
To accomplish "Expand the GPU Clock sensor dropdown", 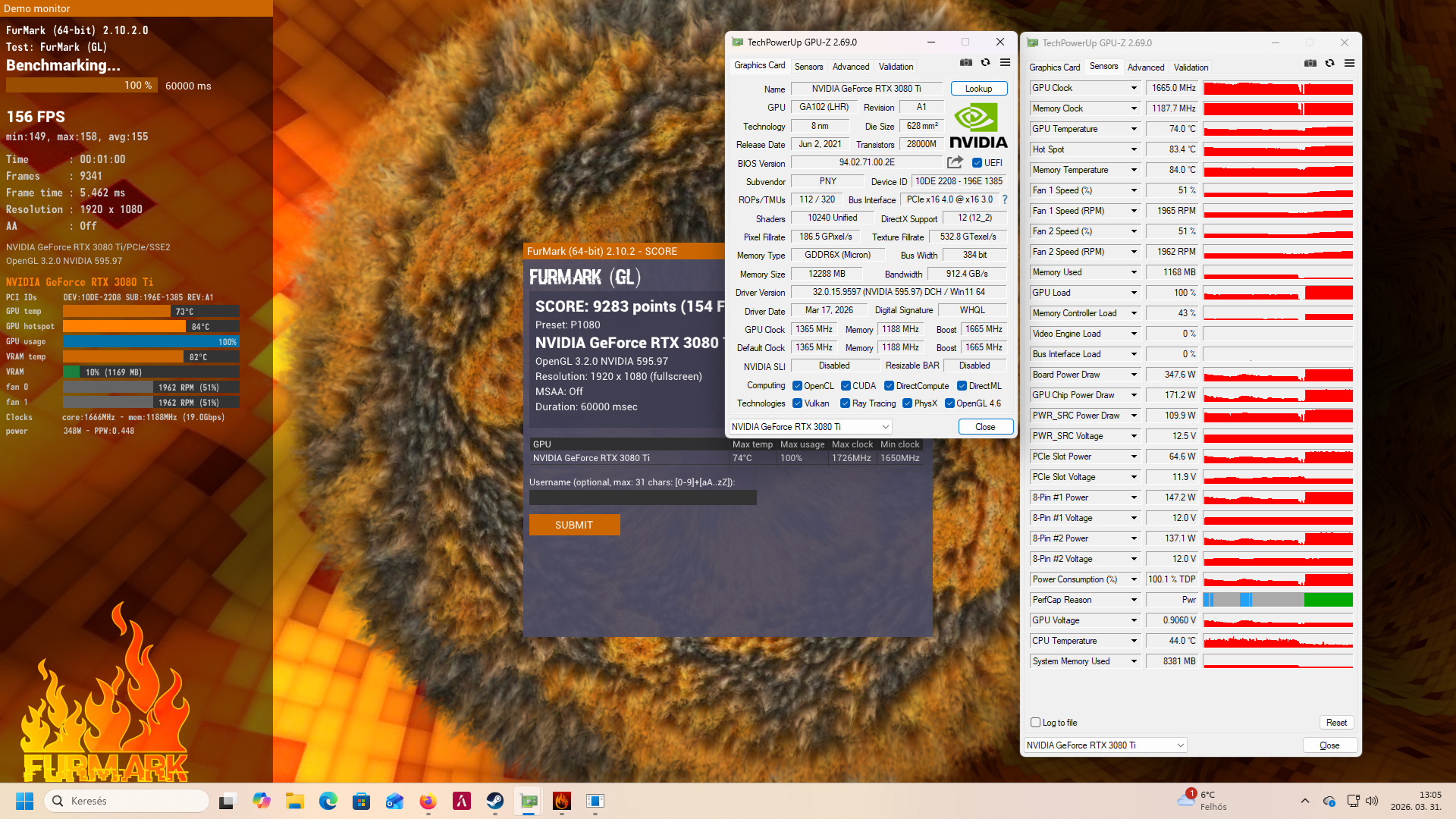I will pos(1134,88).
